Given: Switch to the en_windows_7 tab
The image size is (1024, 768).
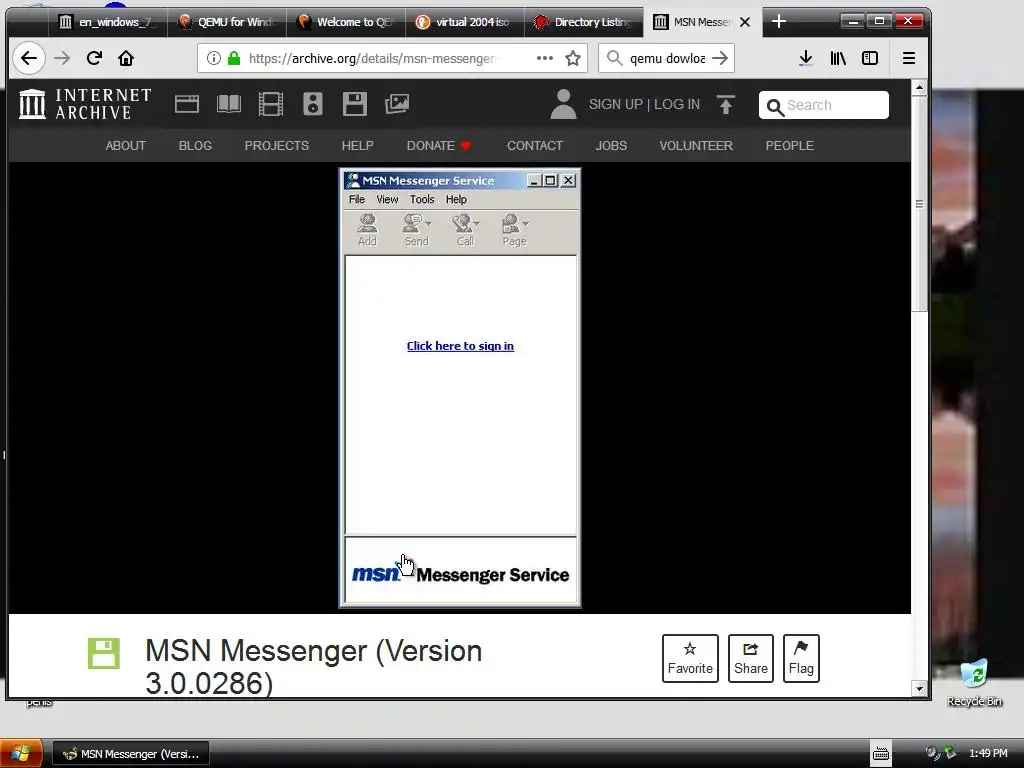Looking at the screenshot, I should pos(108,22).
